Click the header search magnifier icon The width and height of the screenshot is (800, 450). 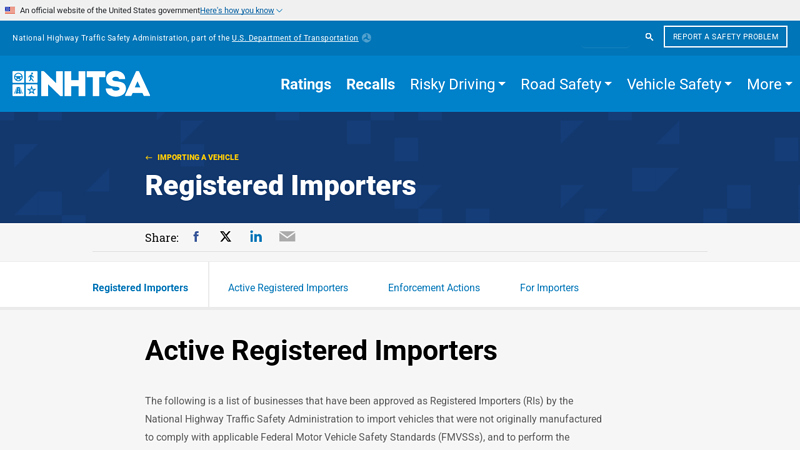coord(649,37)
